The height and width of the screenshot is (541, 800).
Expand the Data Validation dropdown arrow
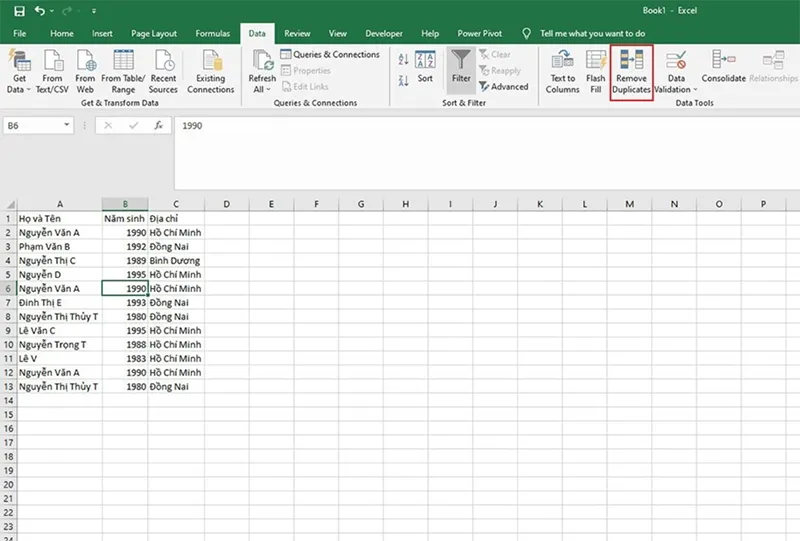(x=695, y=90)
